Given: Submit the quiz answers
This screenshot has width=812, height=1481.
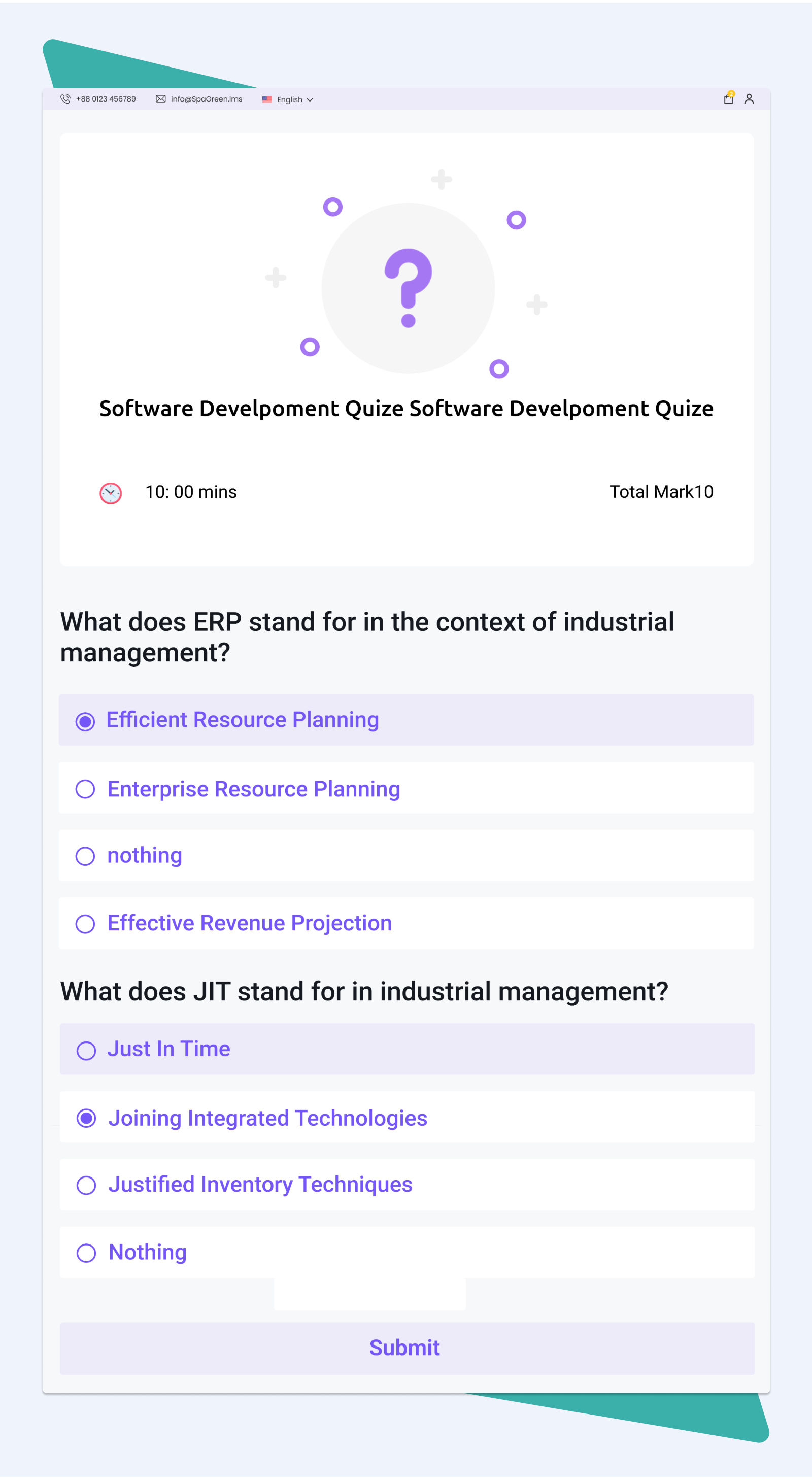Looking at the screenshot, I should [407, 1348].
